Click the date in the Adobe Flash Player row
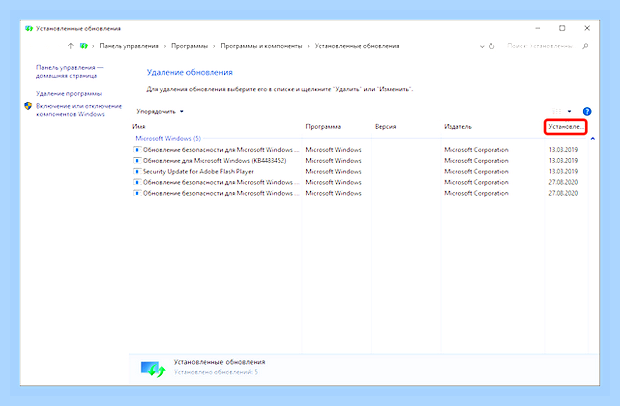 coord(563,172)
